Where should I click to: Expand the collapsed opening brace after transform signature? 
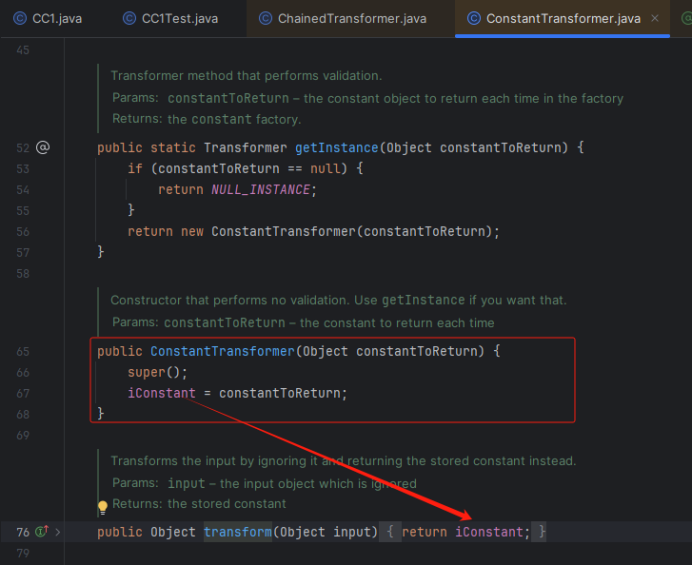(x=392, y=532)
